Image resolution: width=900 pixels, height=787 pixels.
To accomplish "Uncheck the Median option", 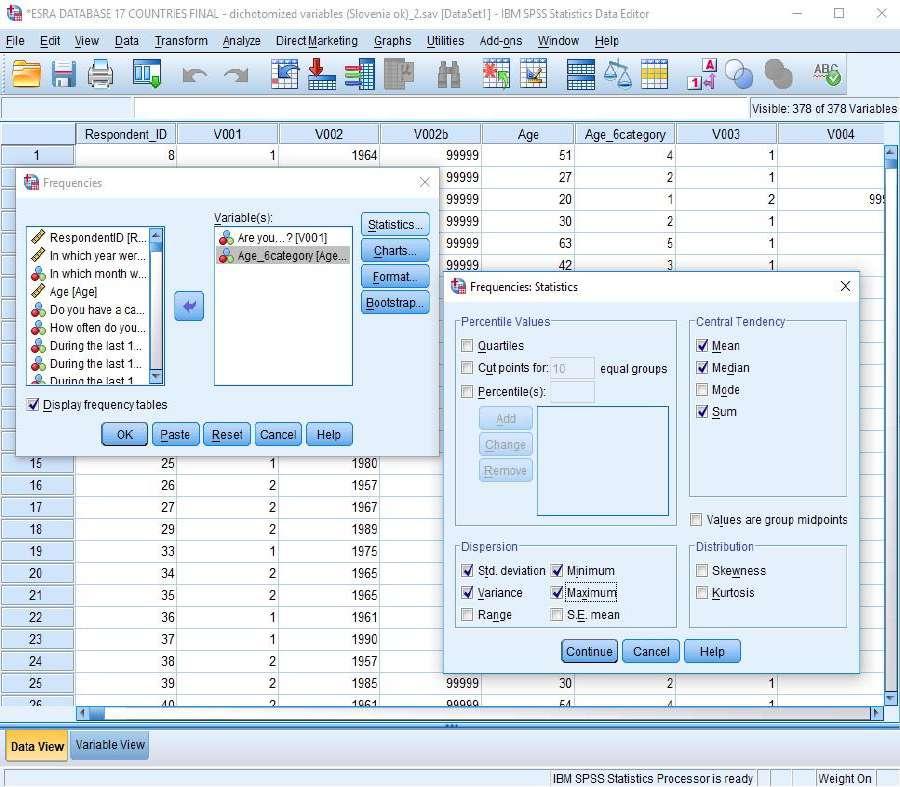I will pos(702,367).
